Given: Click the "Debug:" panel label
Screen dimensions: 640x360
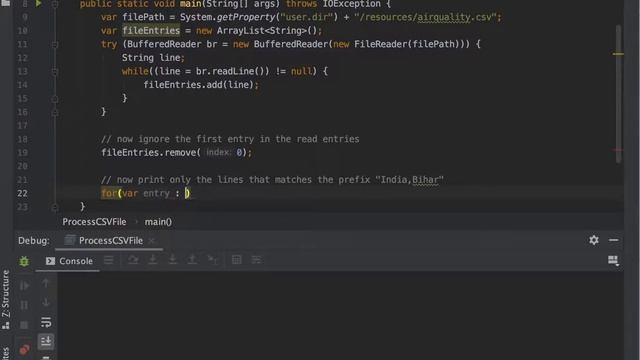Looking at the screenshot, I should 33,241.
